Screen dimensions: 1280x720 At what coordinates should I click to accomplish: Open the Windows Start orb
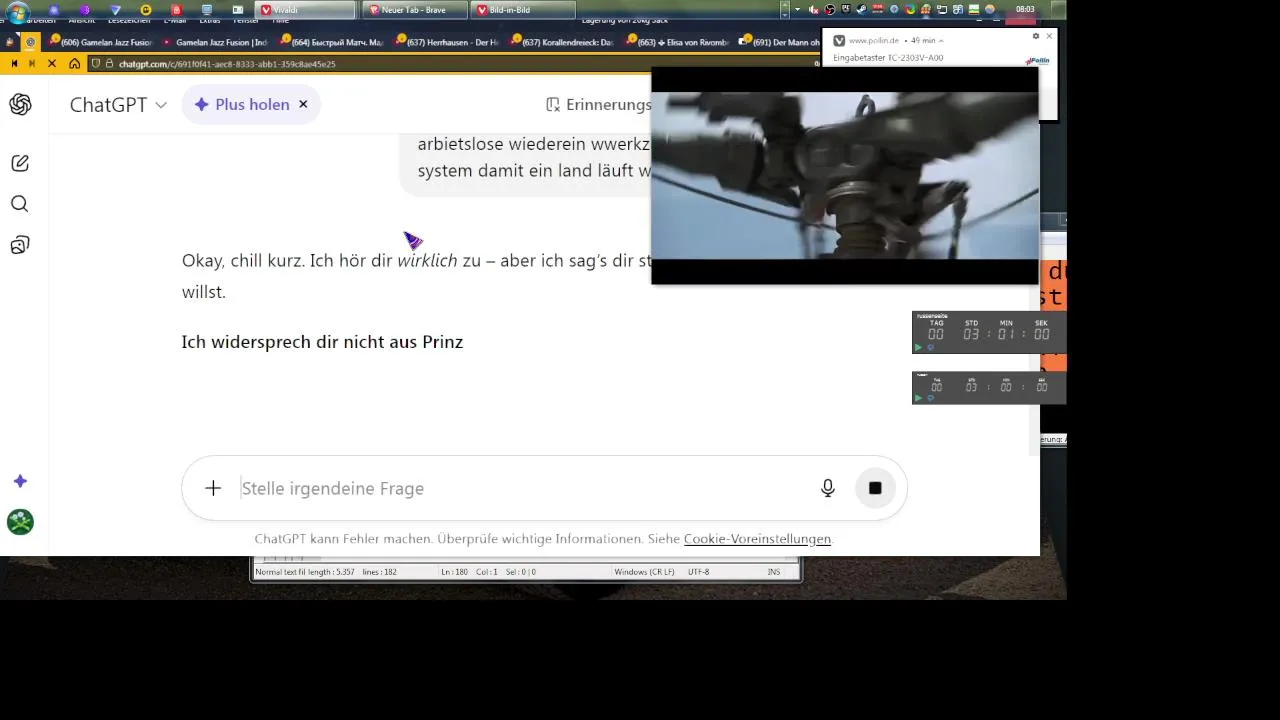coord(17,12)
